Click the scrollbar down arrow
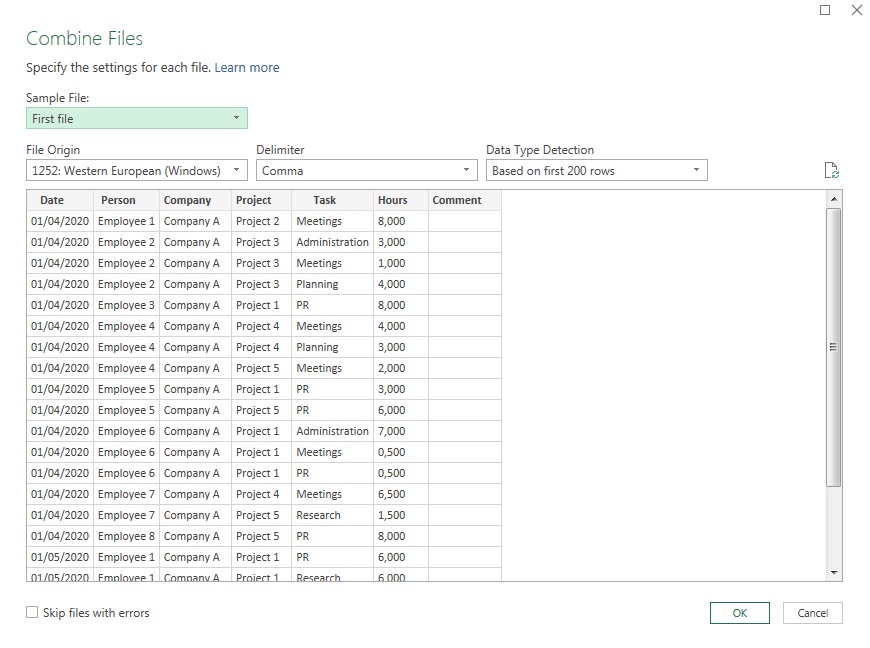The image size is (870, 648). click(x=833, y=572)
